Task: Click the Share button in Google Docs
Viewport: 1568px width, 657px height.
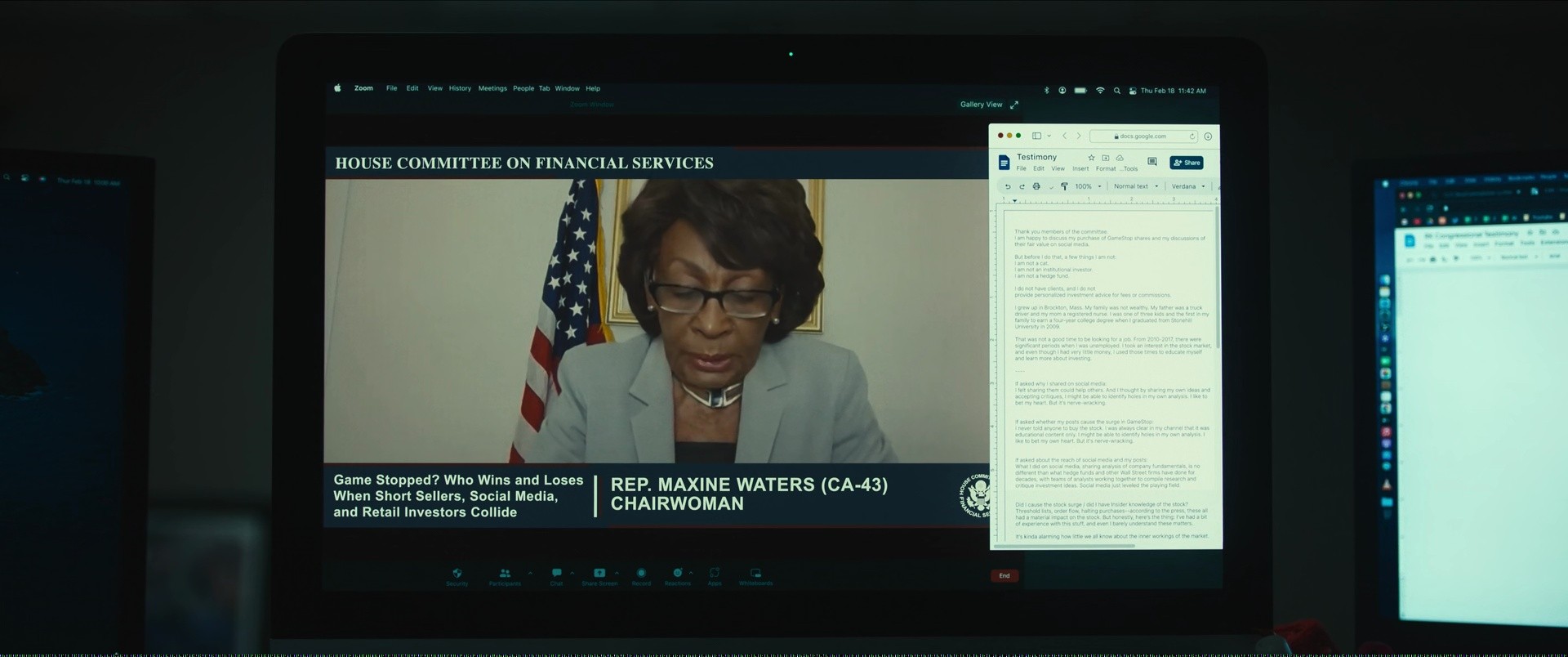Action: 1187,163
